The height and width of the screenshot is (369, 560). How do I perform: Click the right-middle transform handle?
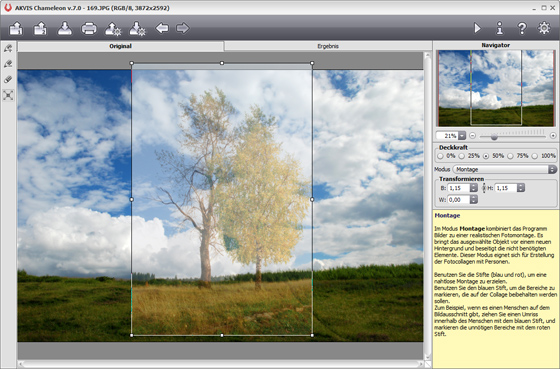point(312,199)
